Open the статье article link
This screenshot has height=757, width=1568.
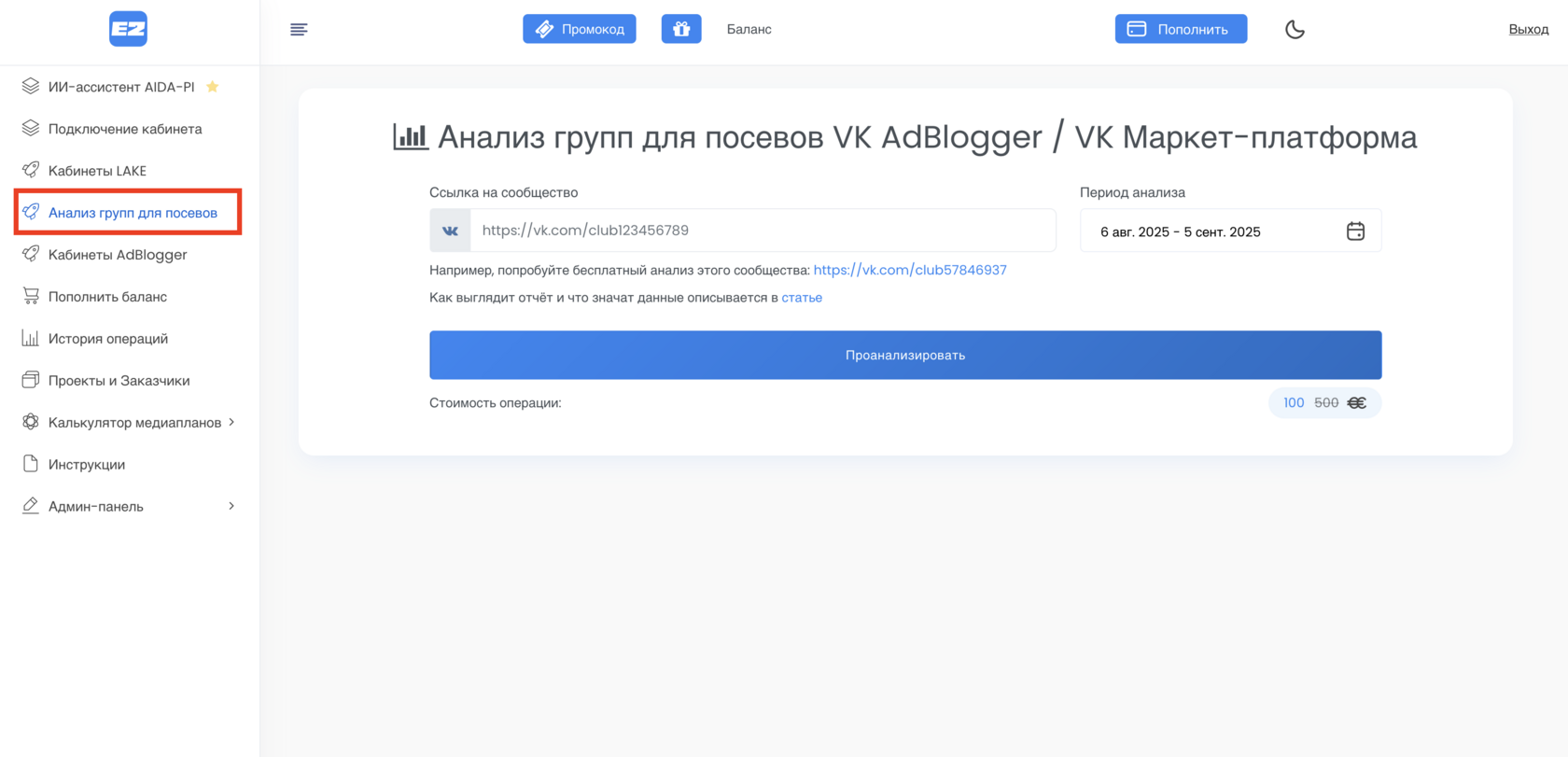tap(802, 298)
